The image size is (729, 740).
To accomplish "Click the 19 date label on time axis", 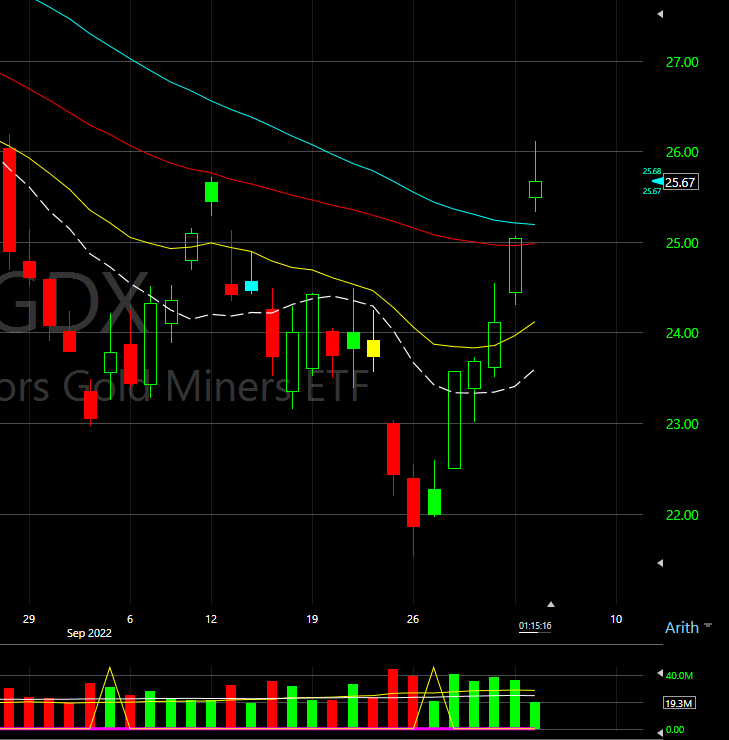I will click(x=312, y=619).
